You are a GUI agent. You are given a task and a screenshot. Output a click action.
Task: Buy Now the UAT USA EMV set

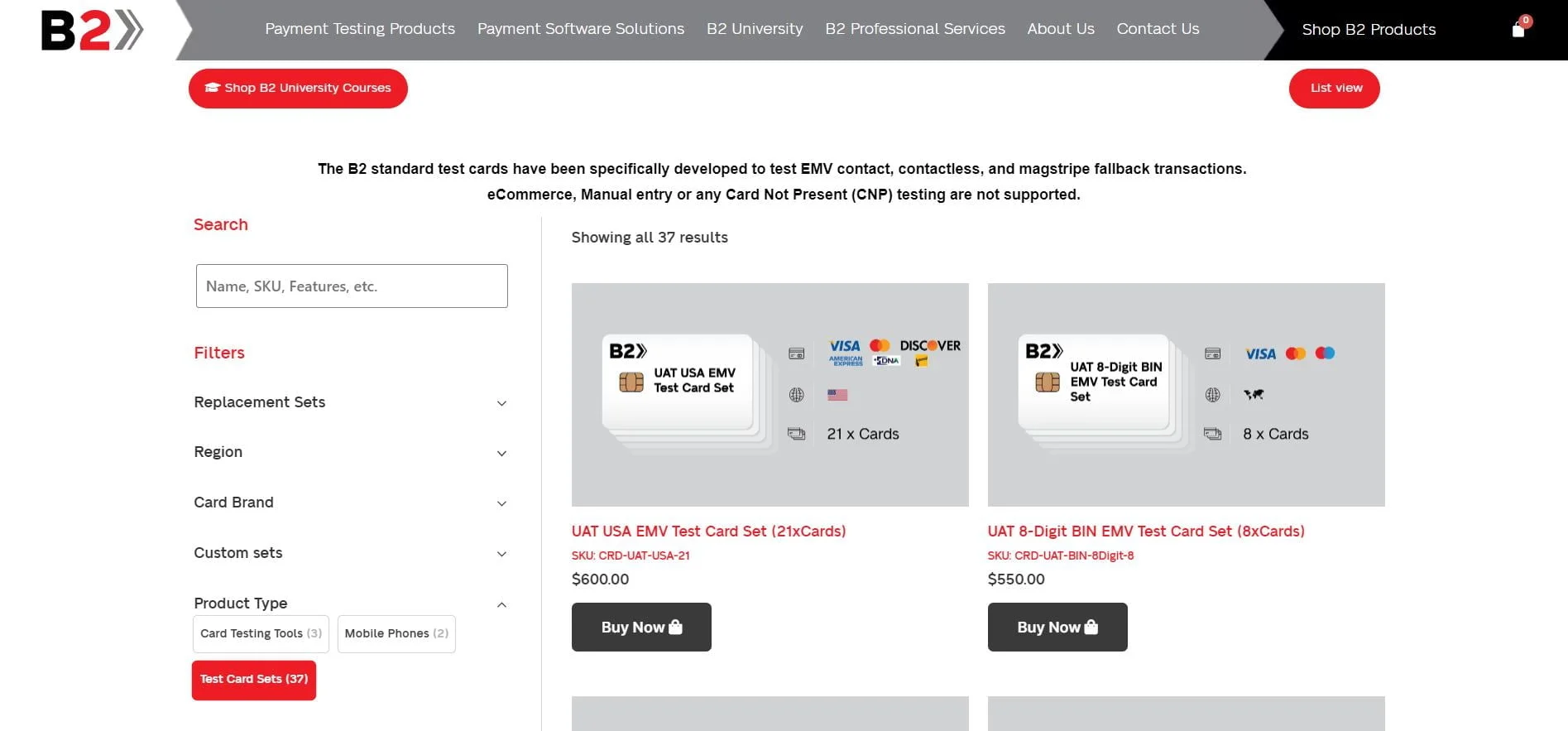click(641, 627)
